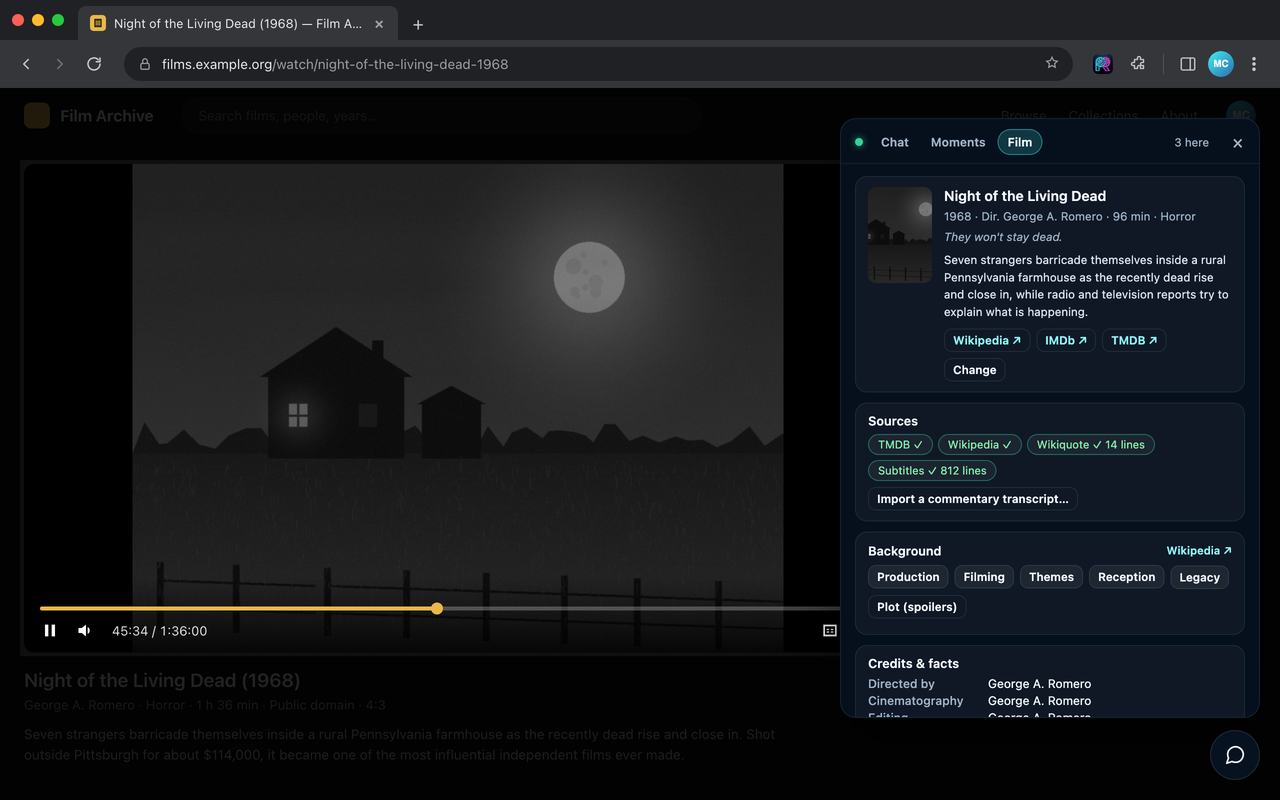1280x800 pixels.
Task: Go back in browser history
Action: pos(27,64)
